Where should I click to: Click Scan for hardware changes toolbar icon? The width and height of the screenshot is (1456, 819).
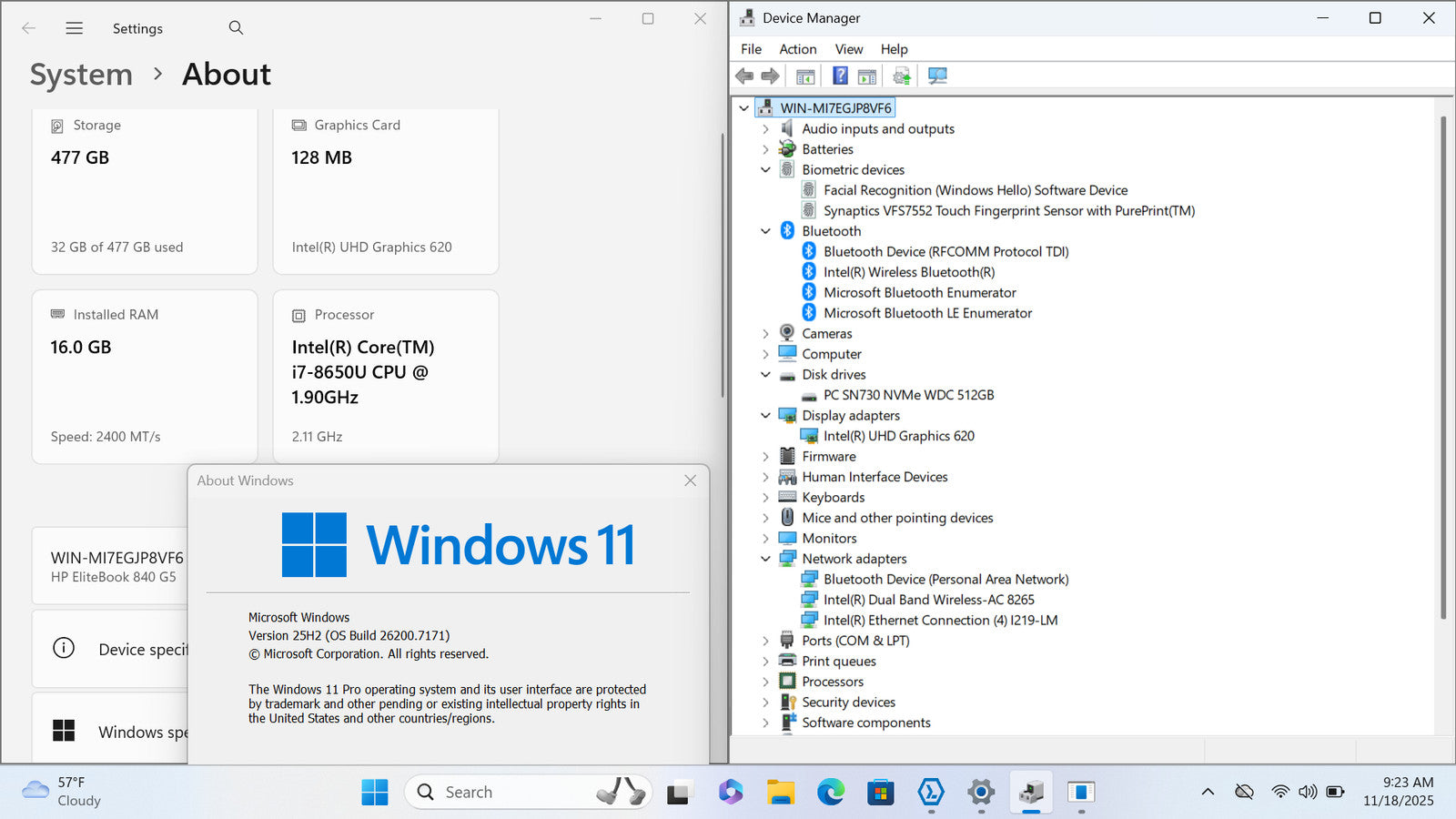tap(937, 76)
